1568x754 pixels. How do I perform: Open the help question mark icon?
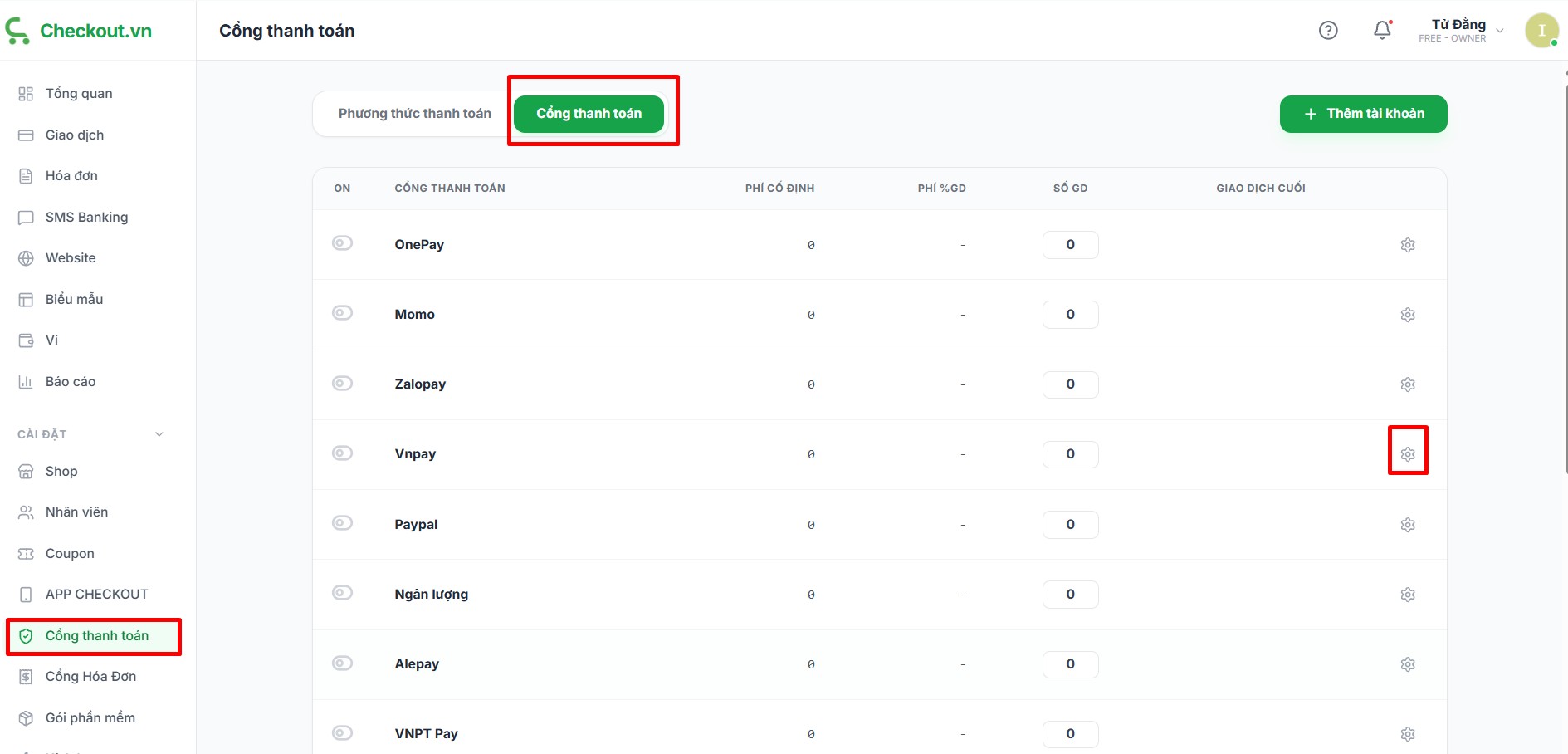pos(1328,31)
